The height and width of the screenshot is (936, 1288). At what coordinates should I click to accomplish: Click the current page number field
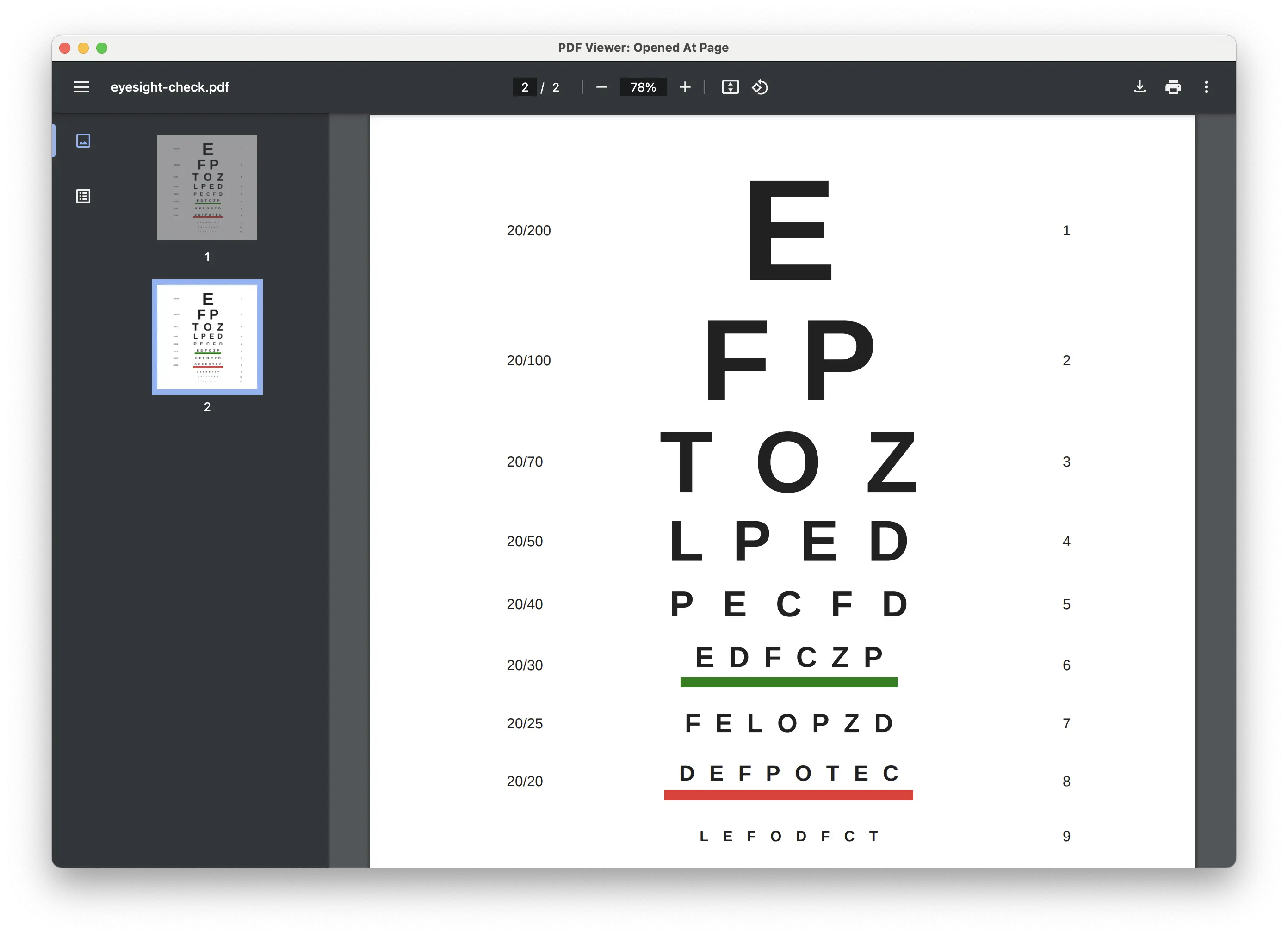point(524,87)
